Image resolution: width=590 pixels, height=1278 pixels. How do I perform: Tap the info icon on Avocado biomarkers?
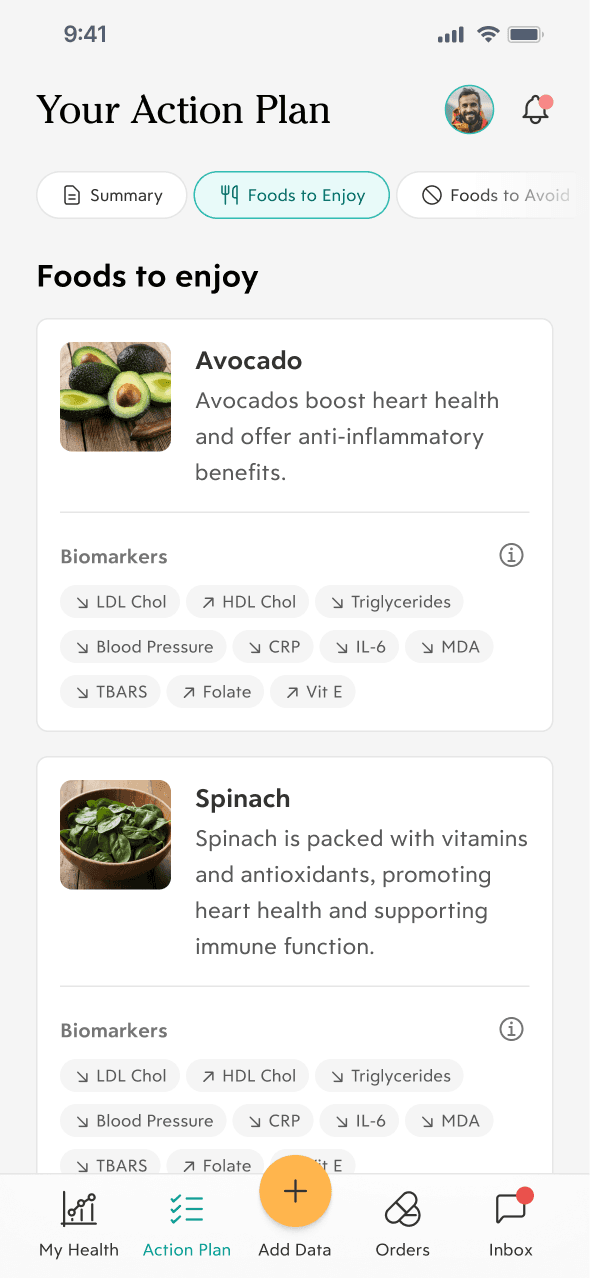[511, 554]
